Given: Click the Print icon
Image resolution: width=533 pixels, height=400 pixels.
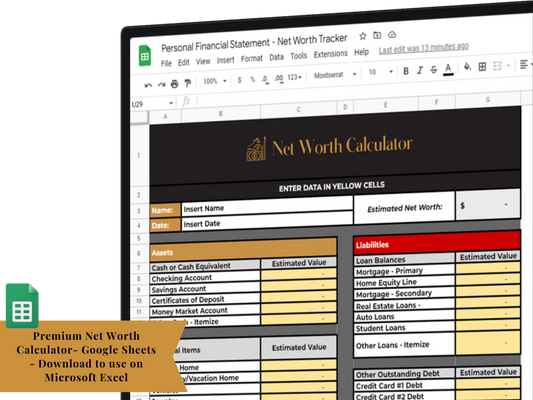Looking at the screenshot, I should [174, 84].
